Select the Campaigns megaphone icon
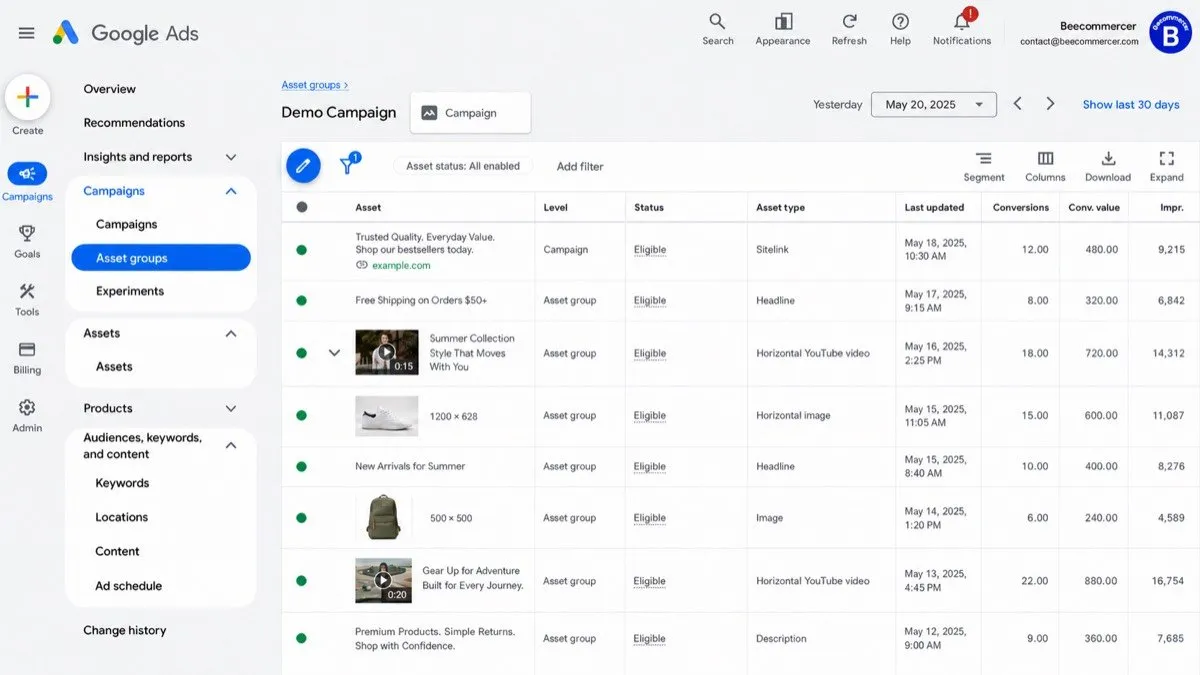The image size is (1200, 675). click(x=27, y=173)
